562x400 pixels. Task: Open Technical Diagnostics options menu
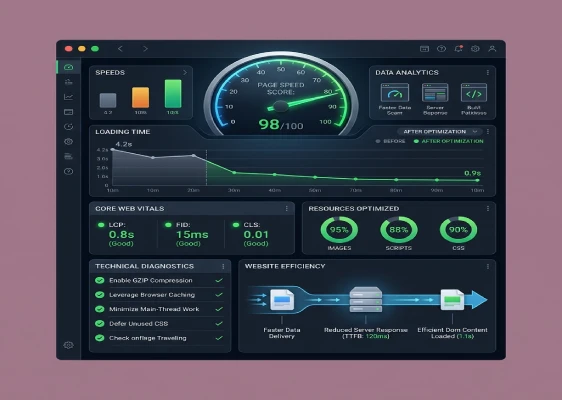[223, 266]
